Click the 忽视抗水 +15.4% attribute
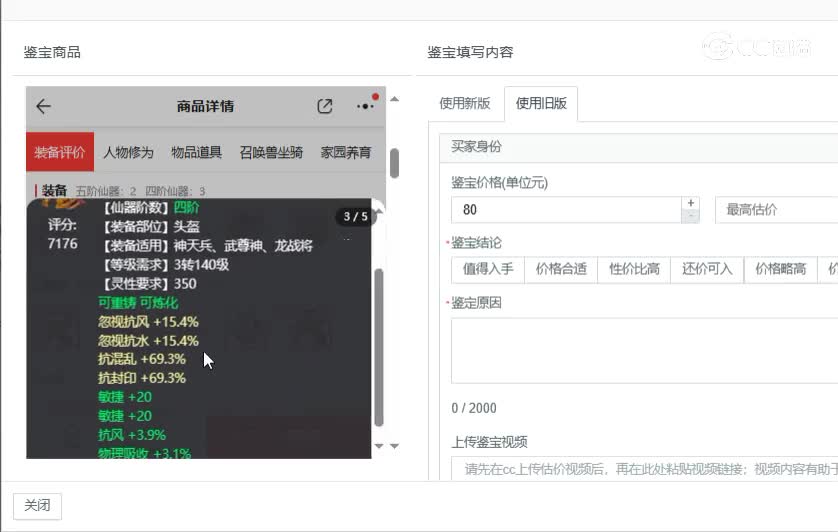 click(148, 341)
